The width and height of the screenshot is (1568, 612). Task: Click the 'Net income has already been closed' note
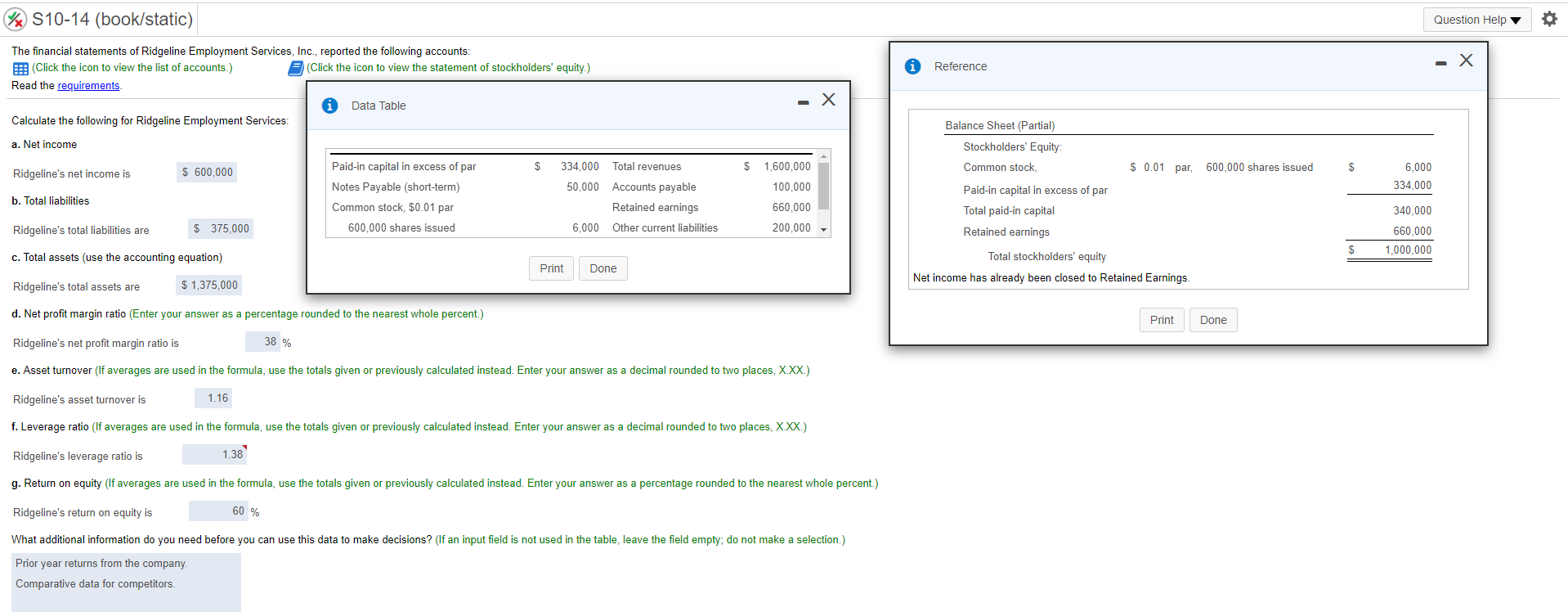pos(1051,278)
